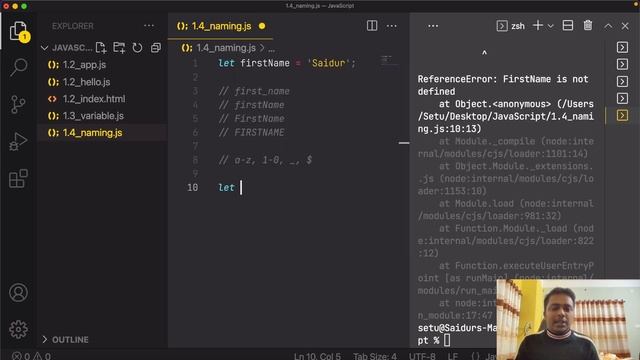Click the errors and warnings status item

pyautogui.click(x=31, y=356)
